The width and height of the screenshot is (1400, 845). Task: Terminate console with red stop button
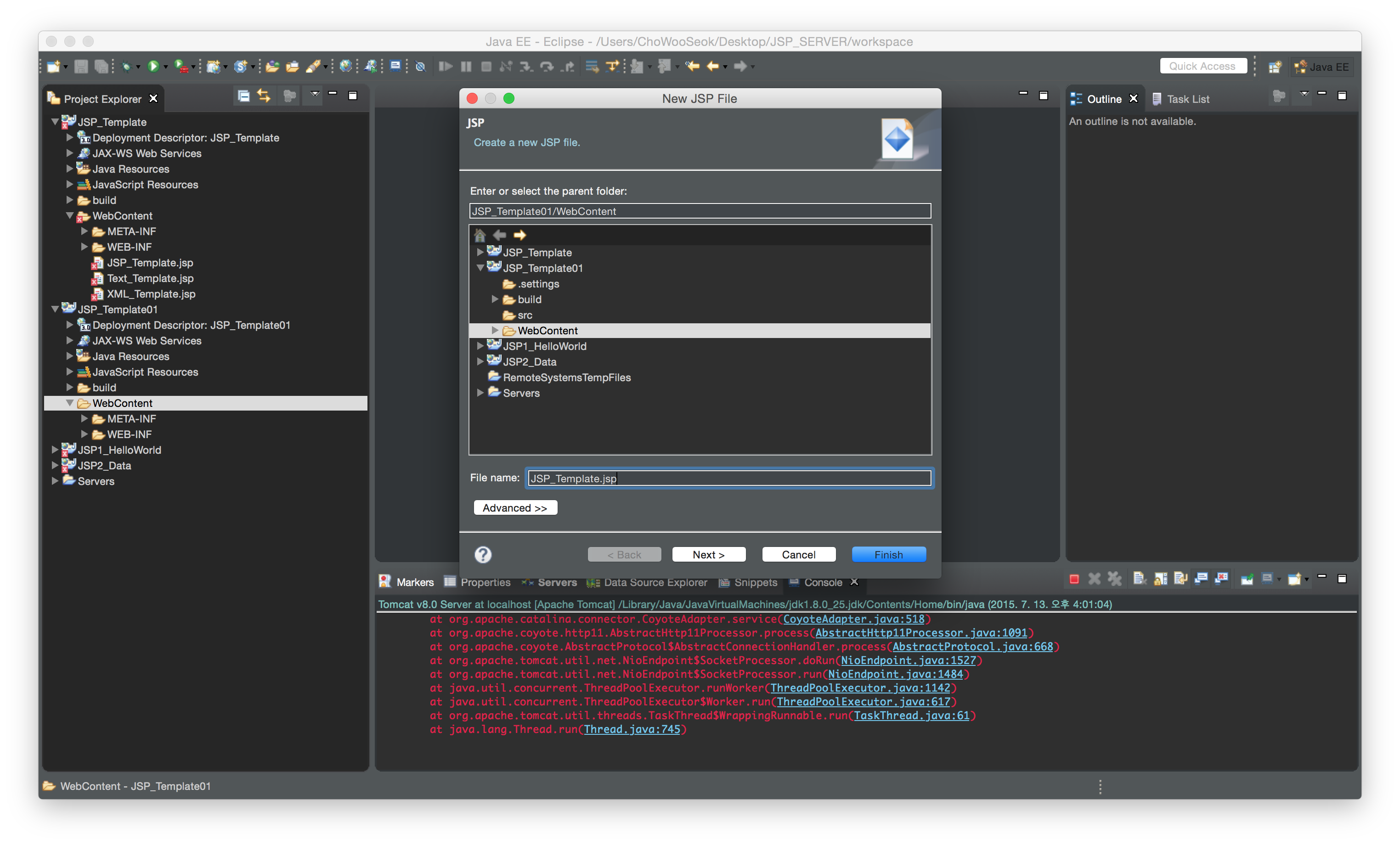(1074, 579)
